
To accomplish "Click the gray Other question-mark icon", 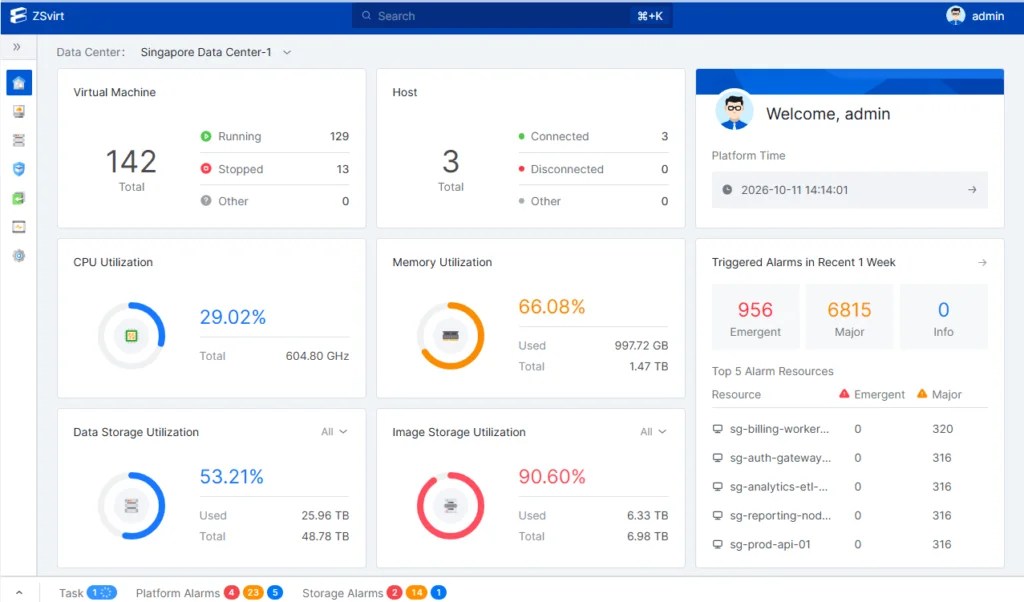I will (206, 200).
